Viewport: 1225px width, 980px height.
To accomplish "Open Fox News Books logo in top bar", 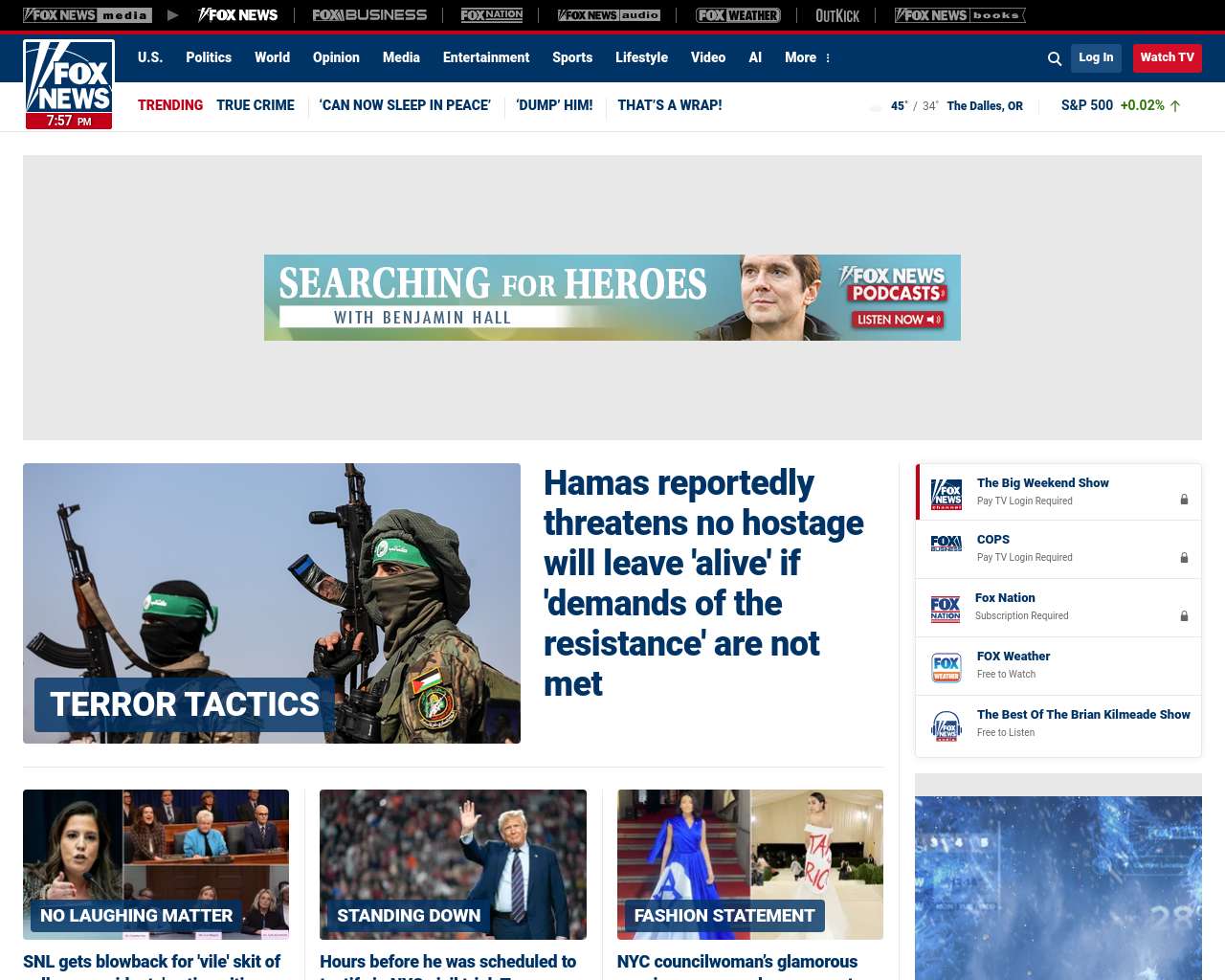I will coord(960,15).
